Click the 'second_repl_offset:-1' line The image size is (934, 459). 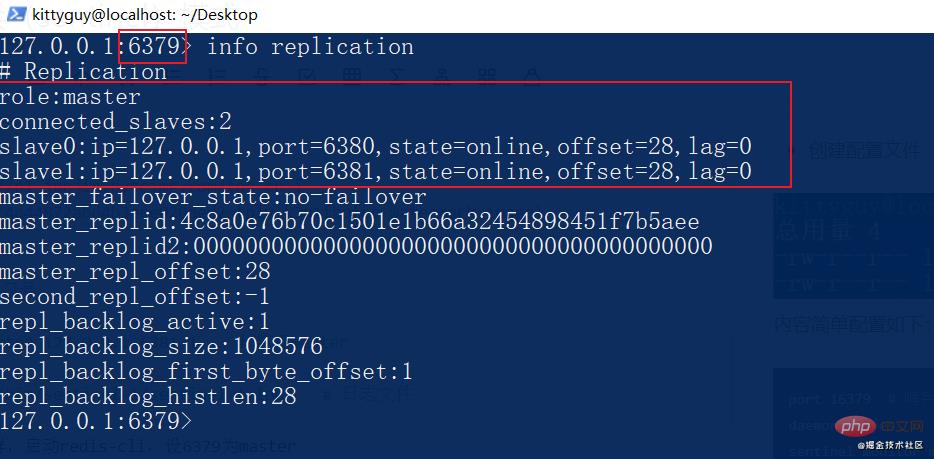click(135, 297)
